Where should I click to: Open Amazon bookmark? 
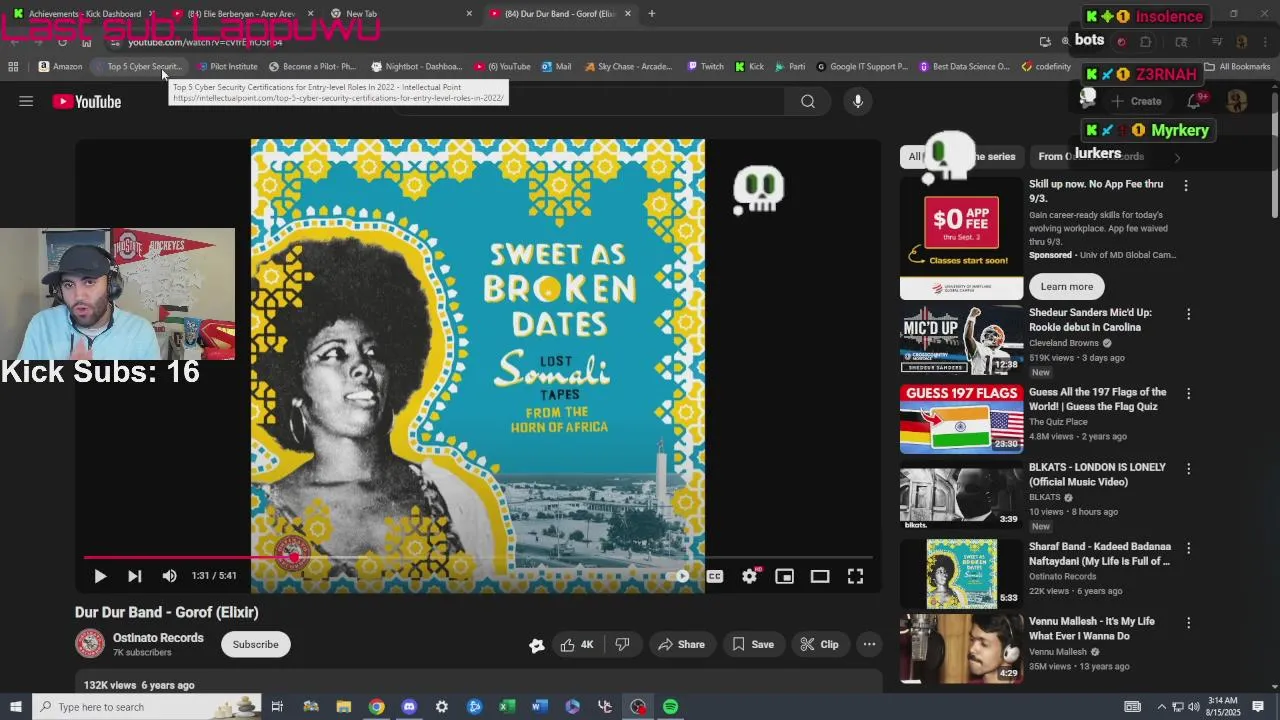(x=60, y=67)
